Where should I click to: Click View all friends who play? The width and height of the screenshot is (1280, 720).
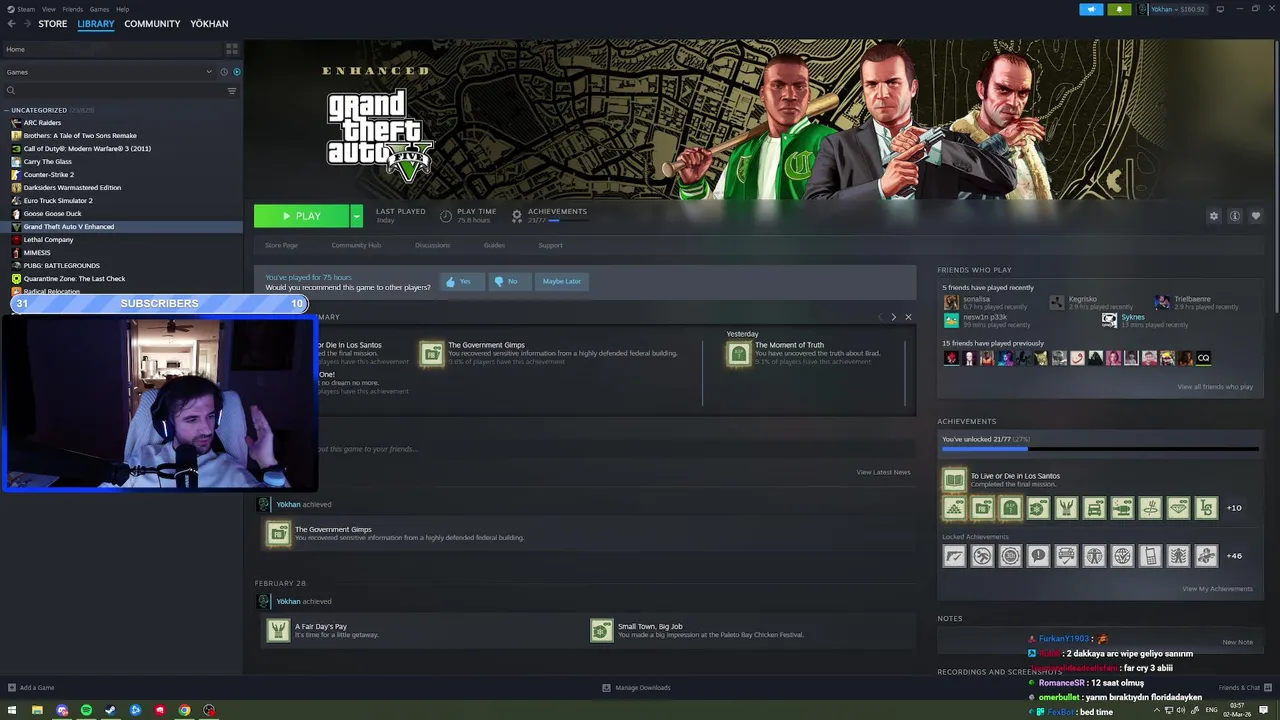click(1215, 387)
